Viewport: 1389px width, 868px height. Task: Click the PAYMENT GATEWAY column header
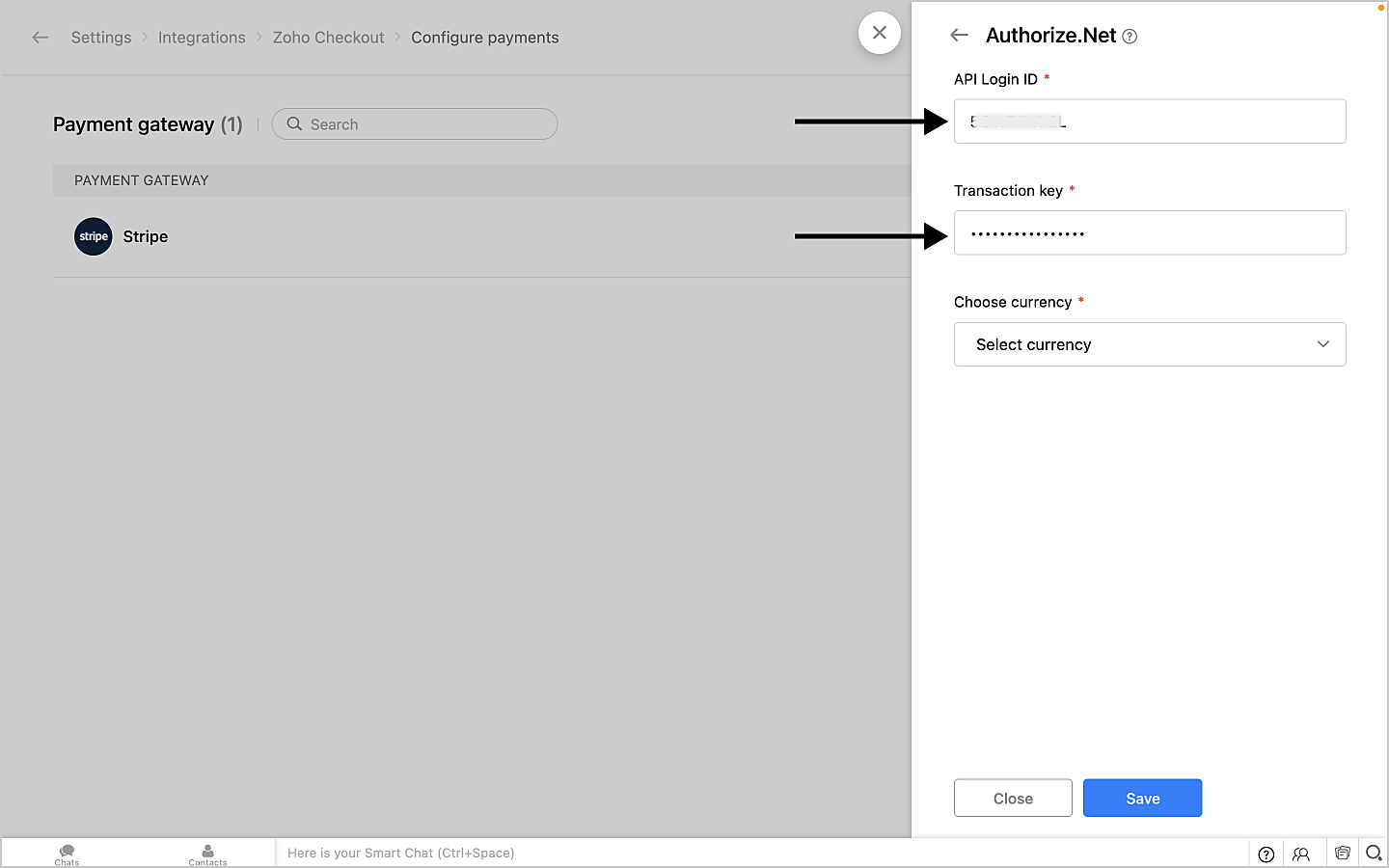click(142, 180)
